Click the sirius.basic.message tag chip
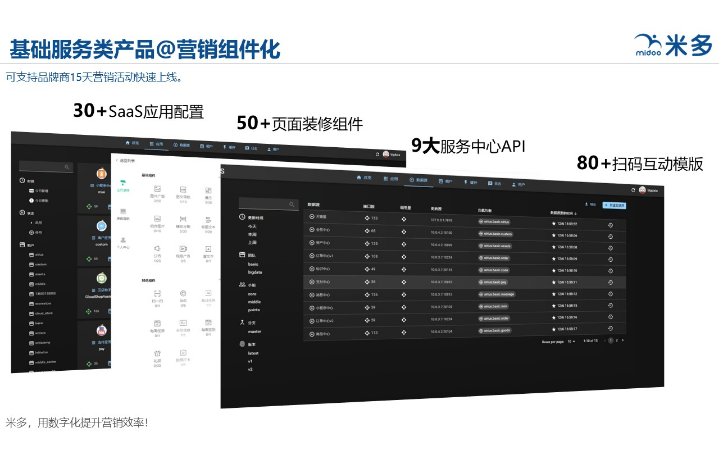Screen dimensions: 720x450 pos(496,294)
